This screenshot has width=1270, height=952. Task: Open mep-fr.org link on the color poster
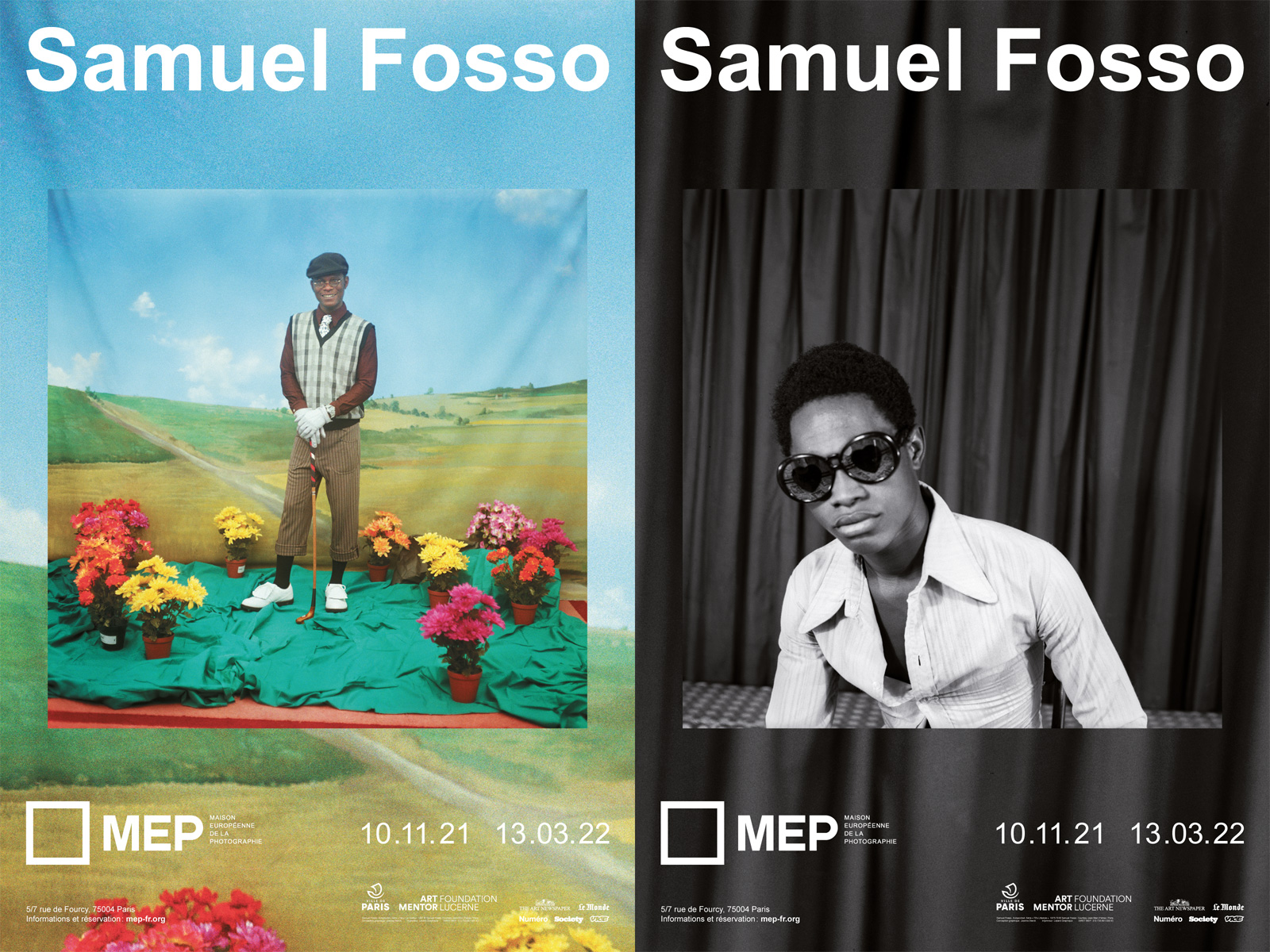145,919
